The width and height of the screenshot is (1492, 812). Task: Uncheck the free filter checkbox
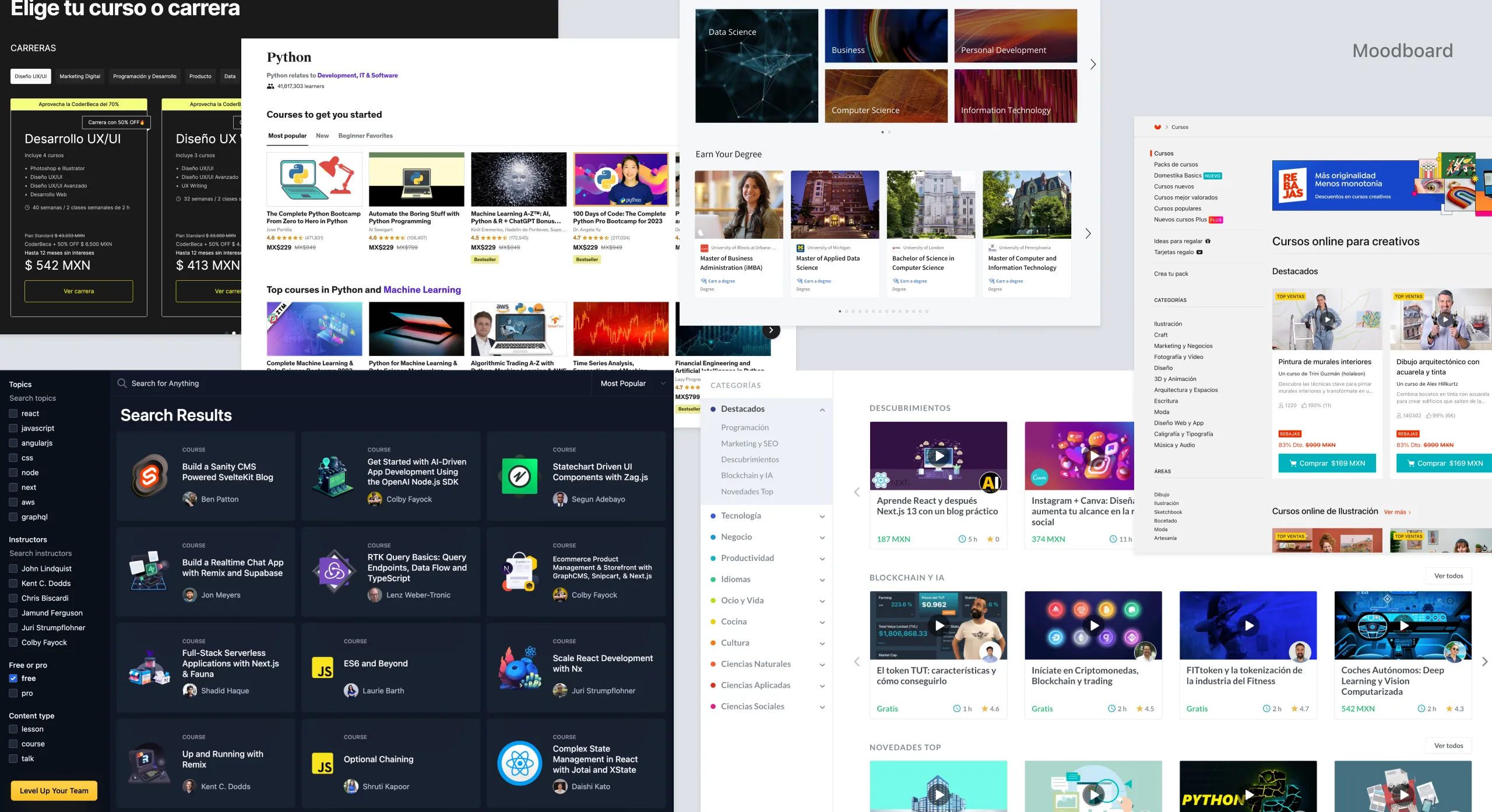[x=13, y=679]
